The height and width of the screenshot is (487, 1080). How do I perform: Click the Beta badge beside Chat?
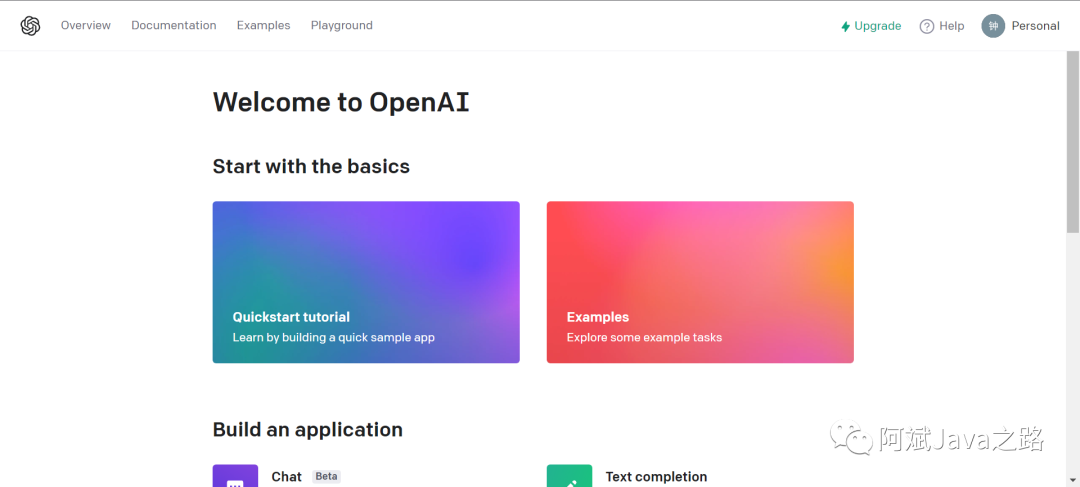pyautogui.click(x=326, y=477)
